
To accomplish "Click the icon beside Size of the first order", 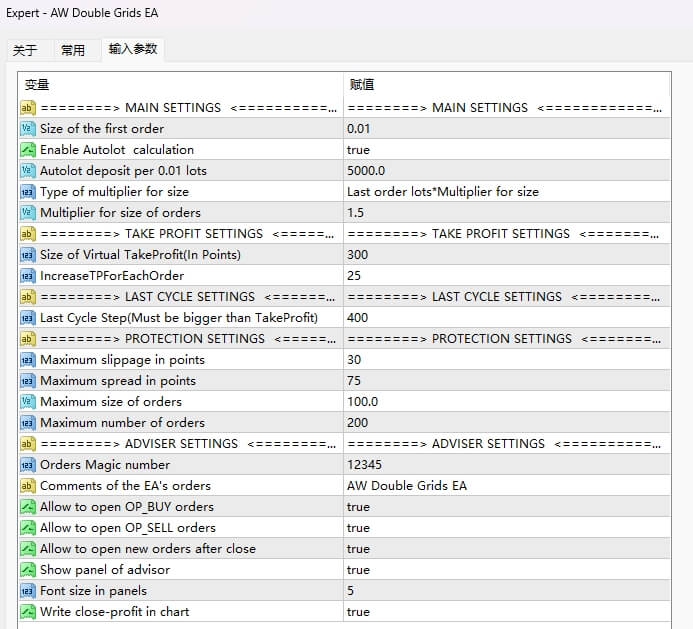I will point(28,129).
